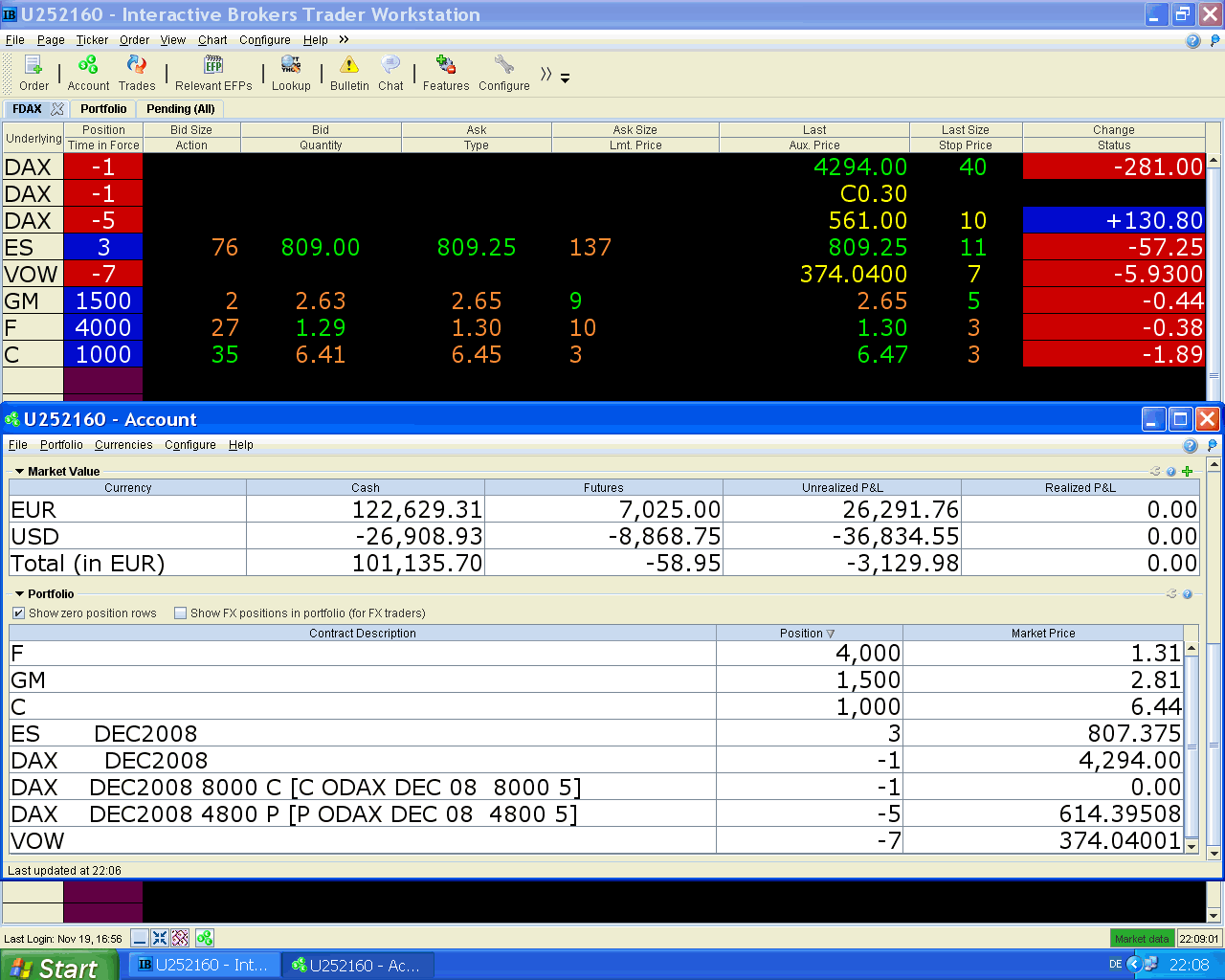Collapse the Market Value section

pos(19,472)
